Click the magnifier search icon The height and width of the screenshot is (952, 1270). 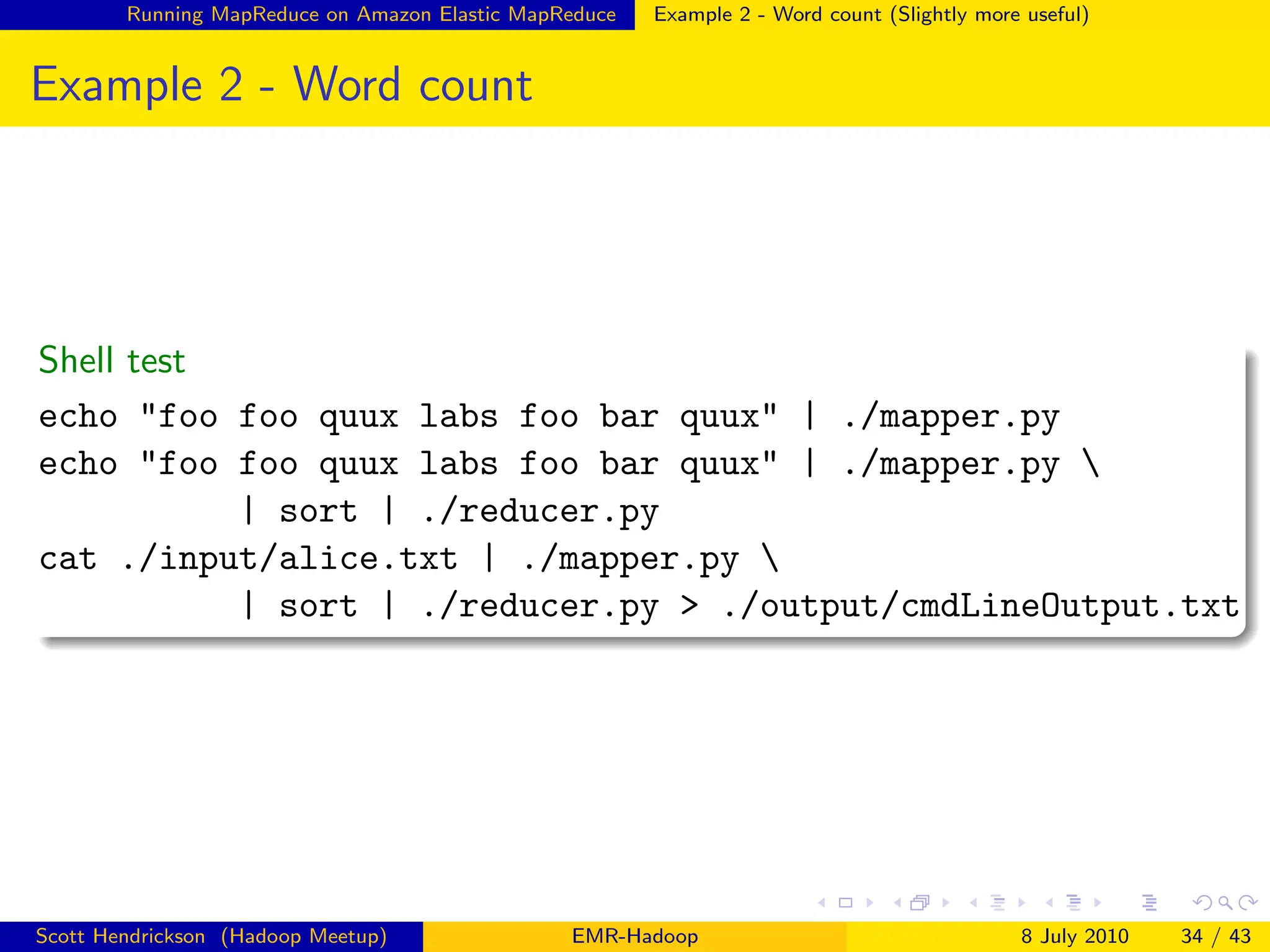pyautogui.click(x=1225, y=903)
